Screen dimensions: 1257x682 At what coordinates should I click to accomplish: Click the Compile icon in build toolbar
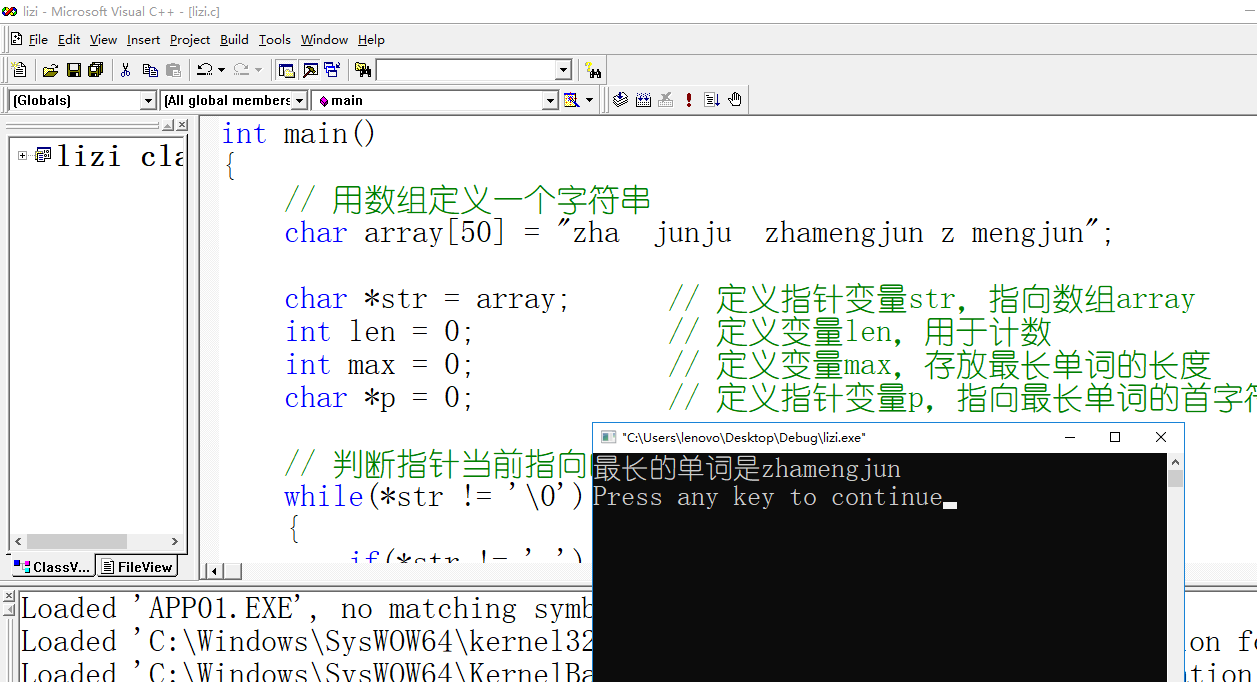pyautogui.click(x=620, y=100)
